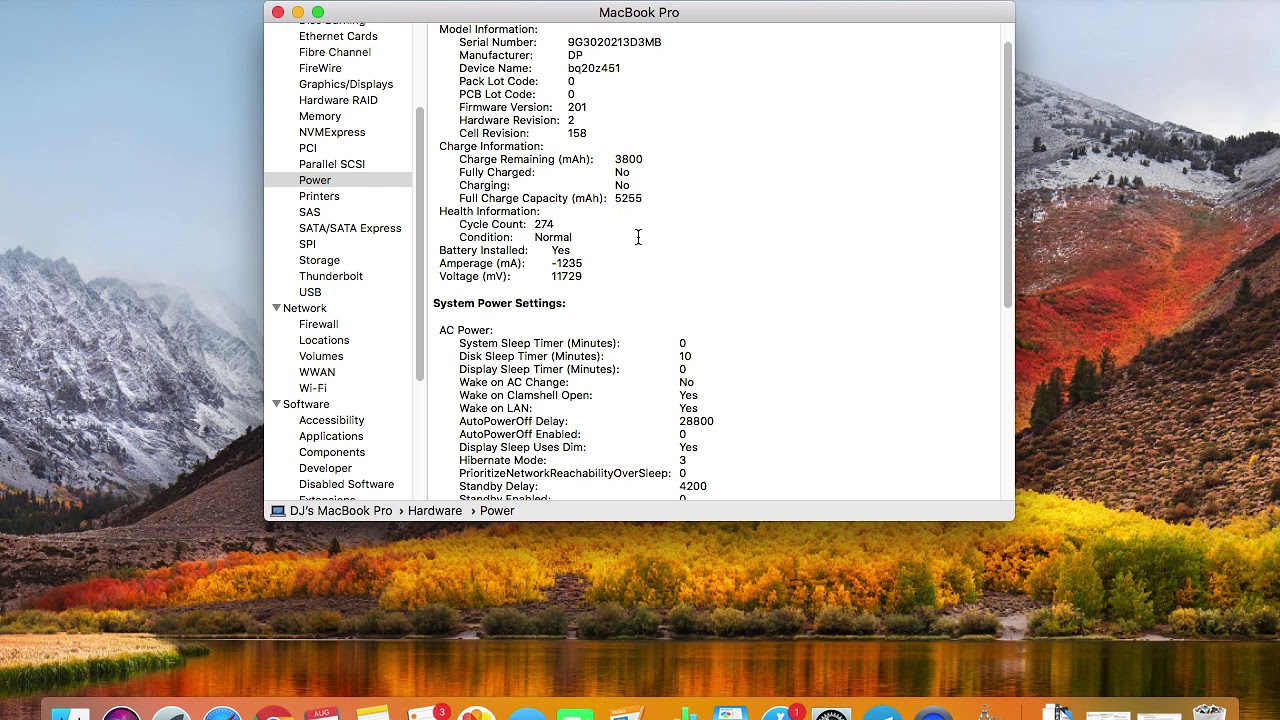This screenshot has height=720, width=1280.
Task: Select Developer under Software
Action: tap(326, 468)
